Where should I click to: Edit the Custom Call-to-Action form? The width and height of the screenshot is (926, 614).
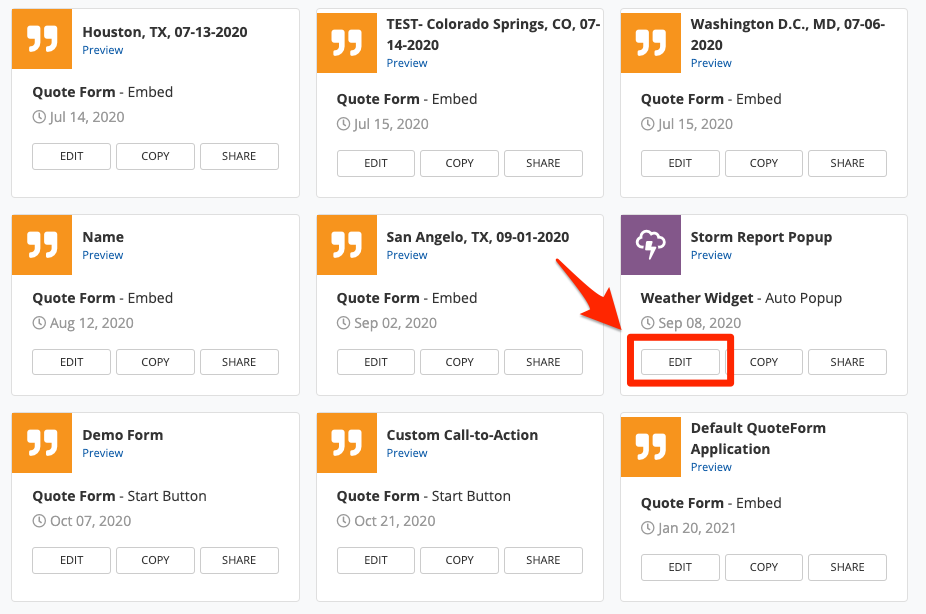pos(376,560)
